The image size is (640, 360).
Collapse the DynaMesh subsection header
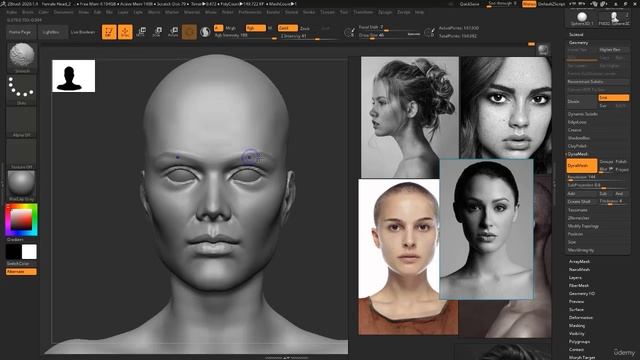578,154
